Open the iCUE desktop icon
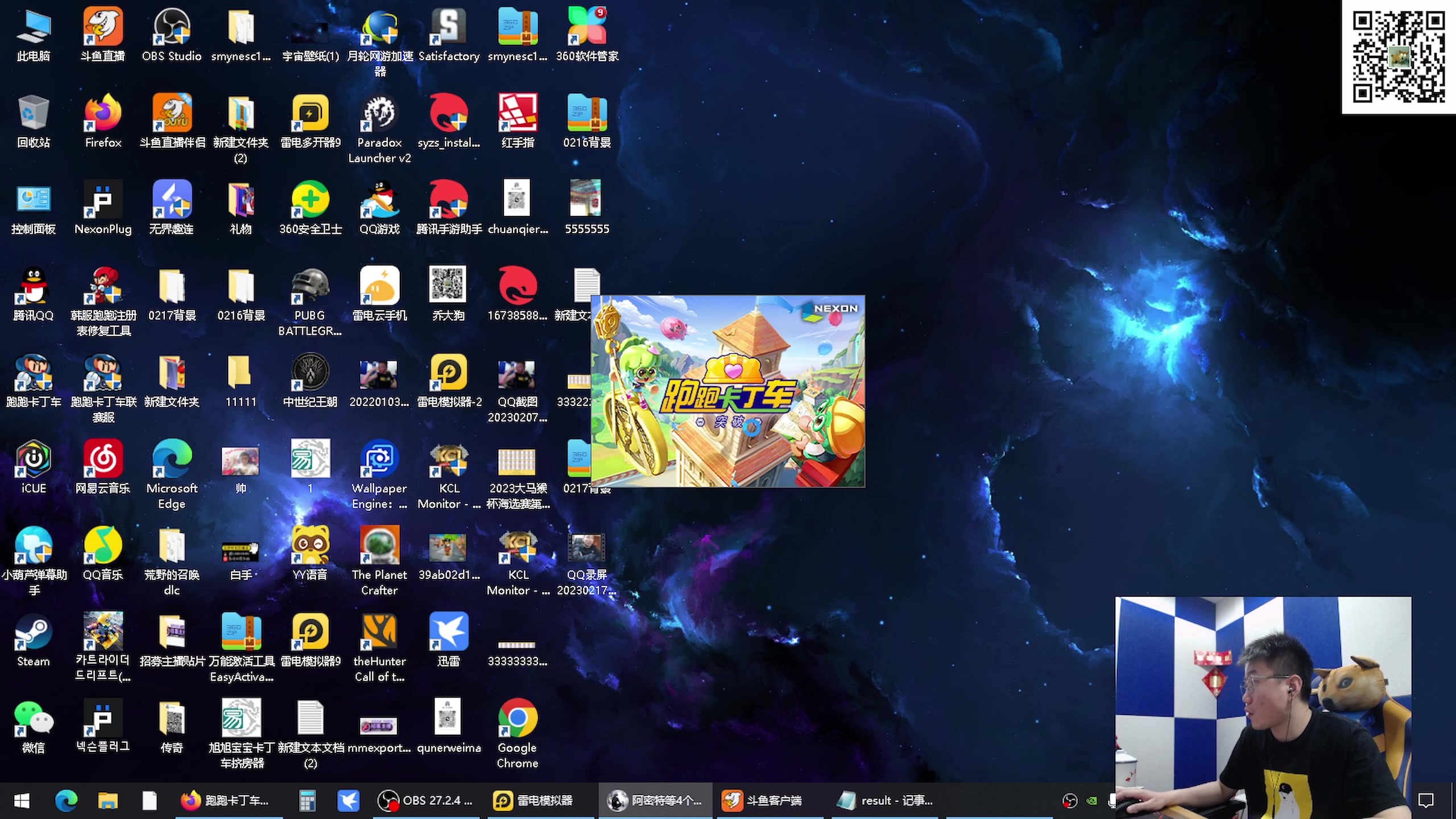 click(x=34, y=459)
